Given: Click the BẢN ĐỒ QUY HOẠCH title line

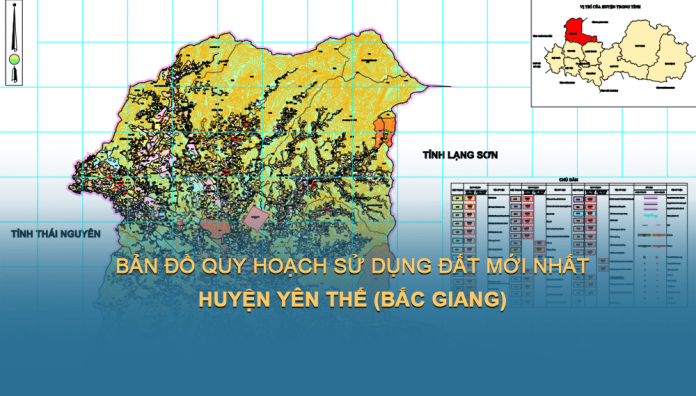Looking at the screenshot, I should [x=352, y=266].
